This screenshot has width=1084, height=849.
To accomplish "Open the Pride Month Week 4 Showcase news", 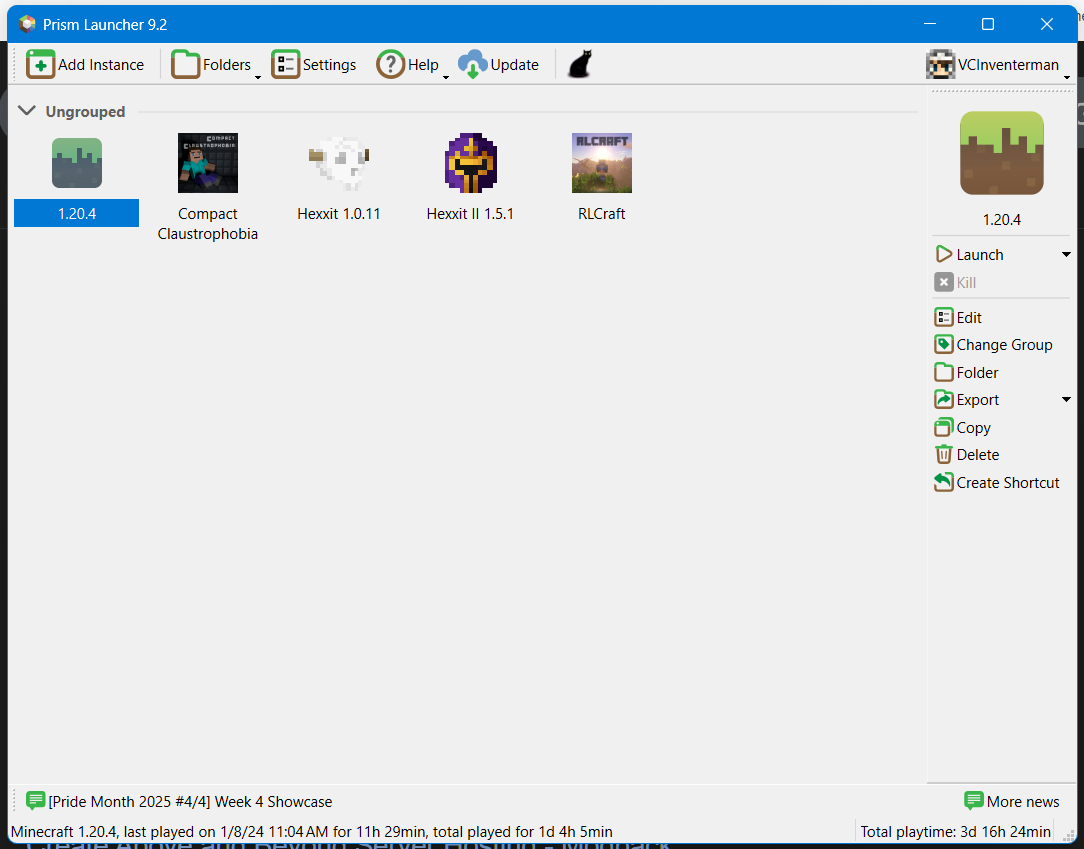I will click(x=190, y=802).
